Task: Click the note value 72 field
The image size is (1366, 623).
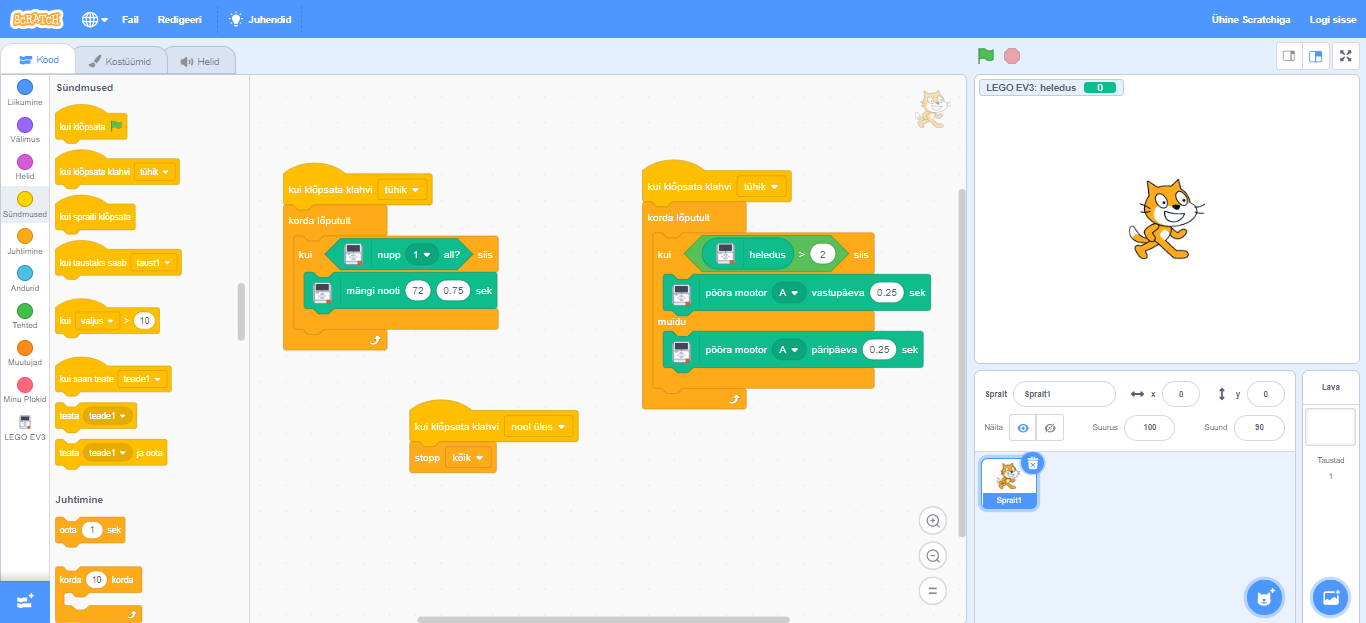Action: click(418, 291)
